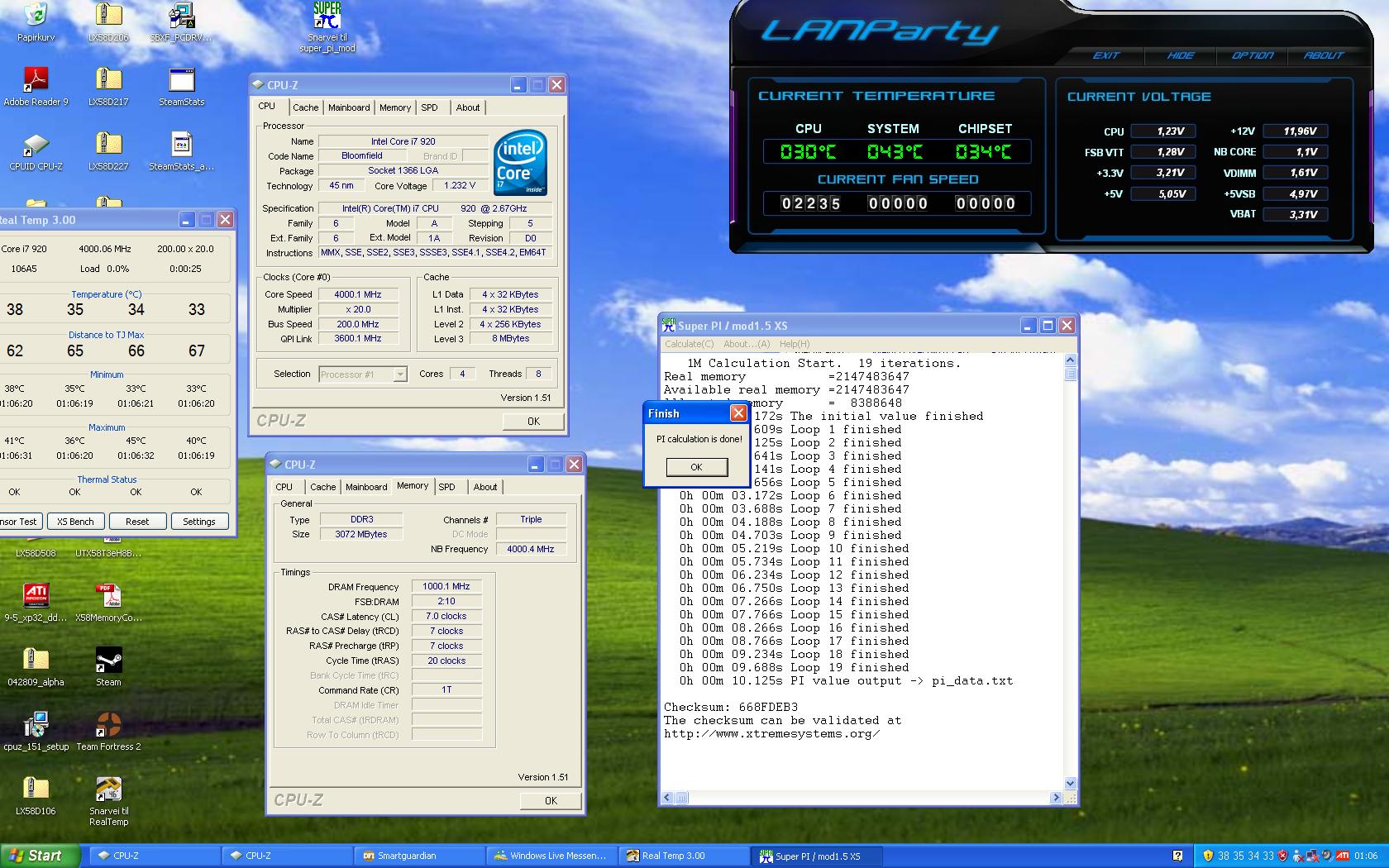This screenshot has height=868, width=1389.
Task: Click the Sensor Test button in Real Temp
Action: (19, 522)
